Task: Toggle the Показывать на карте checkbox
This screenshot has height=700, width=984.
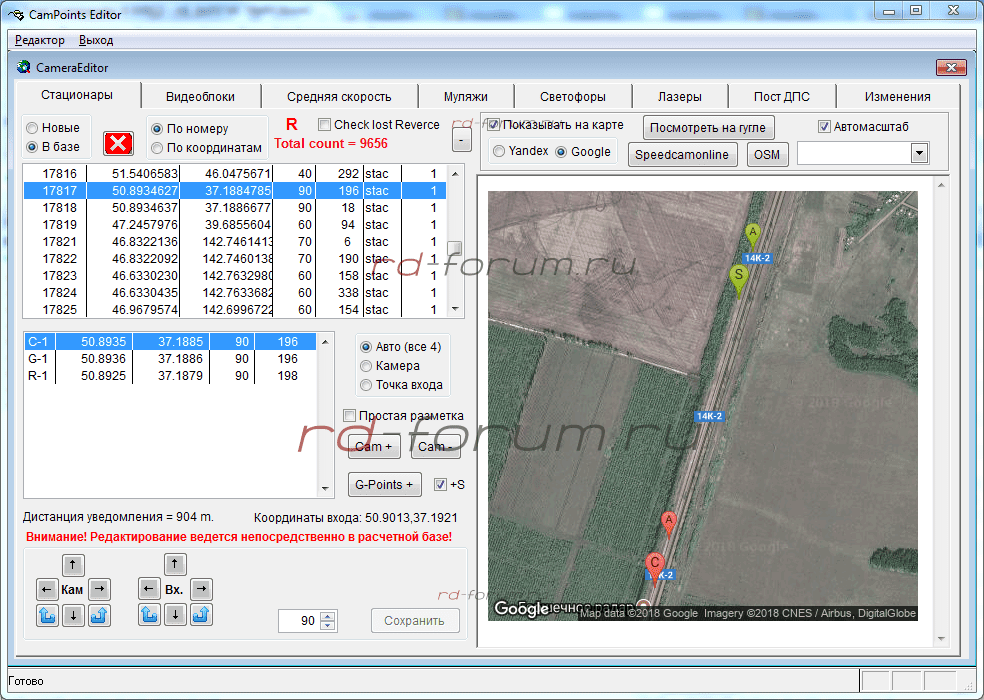Action: (x=494, y=124)
